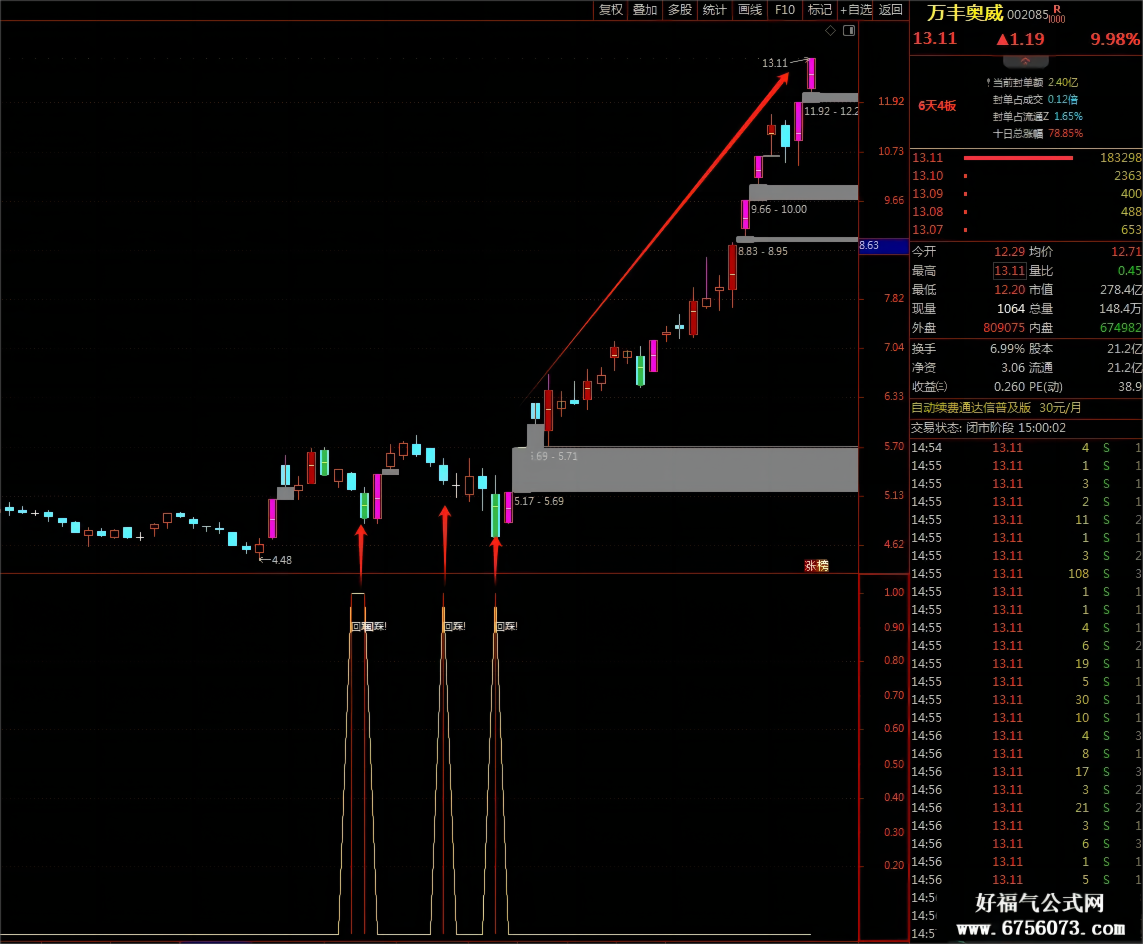The width and height of the screenshot is (1143, 944).
Task: Click the 总量 value 148.4万
Action: click(x=1120, y=309)
